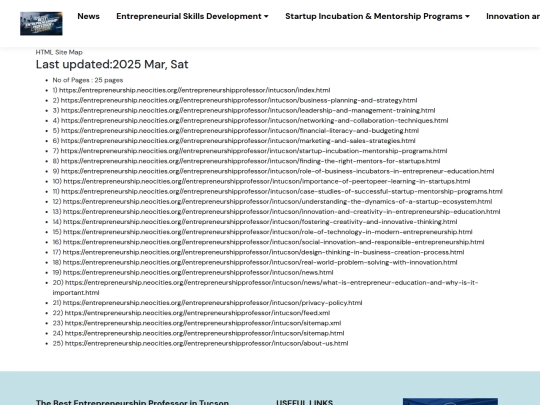Click 'The Best Entrepreneurship Professor in Tucson' footer heading
The height and width of the screenshot is (405, 540).
pos(132,402)
